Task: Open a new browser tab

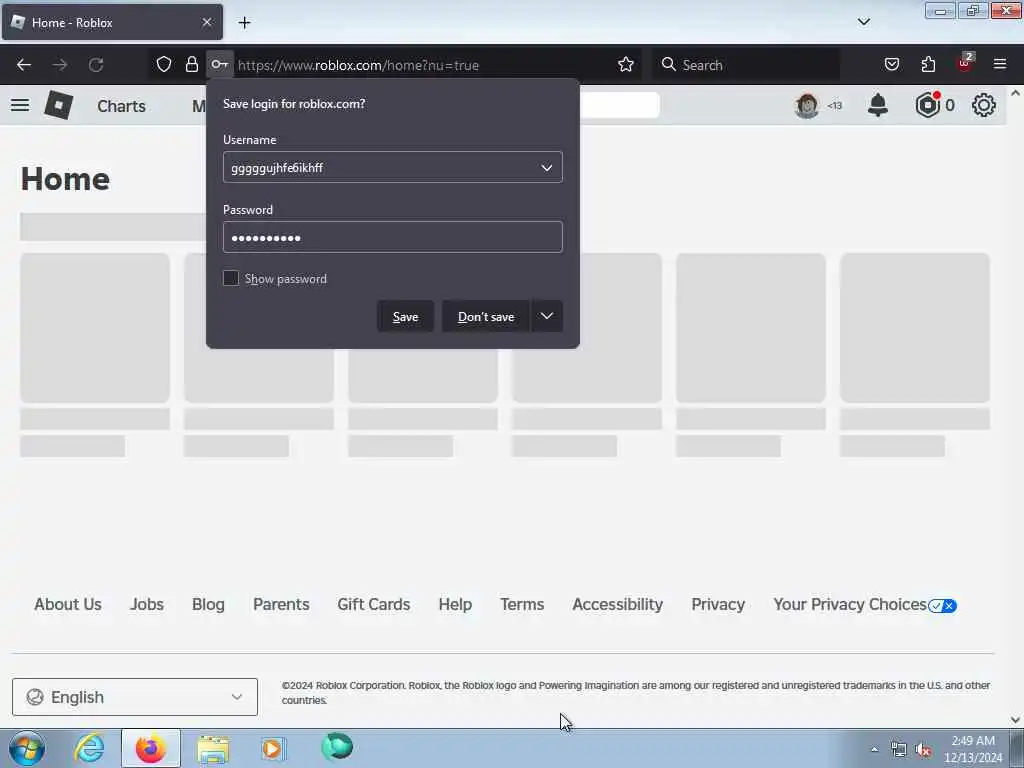Action: click(244, 23)
